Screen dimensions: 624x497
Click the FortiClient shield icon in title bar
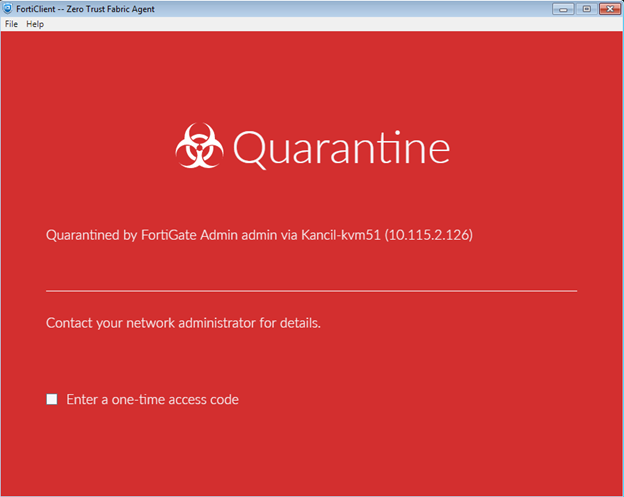coord(8,8)
